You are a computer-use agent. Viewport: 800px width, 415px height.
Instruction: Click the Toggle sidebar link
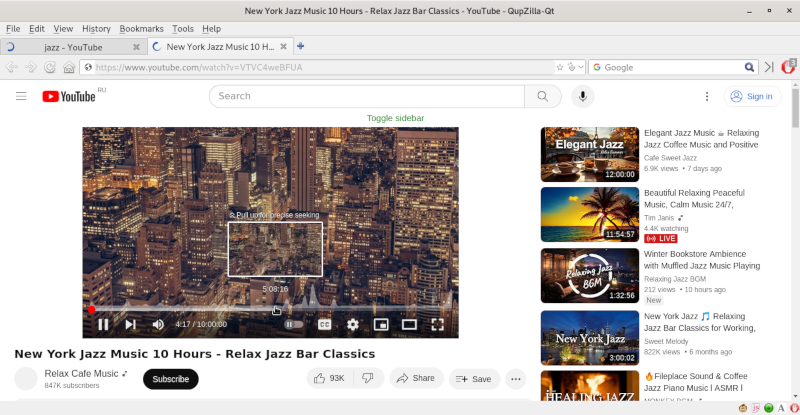click(x=395, y=118)
